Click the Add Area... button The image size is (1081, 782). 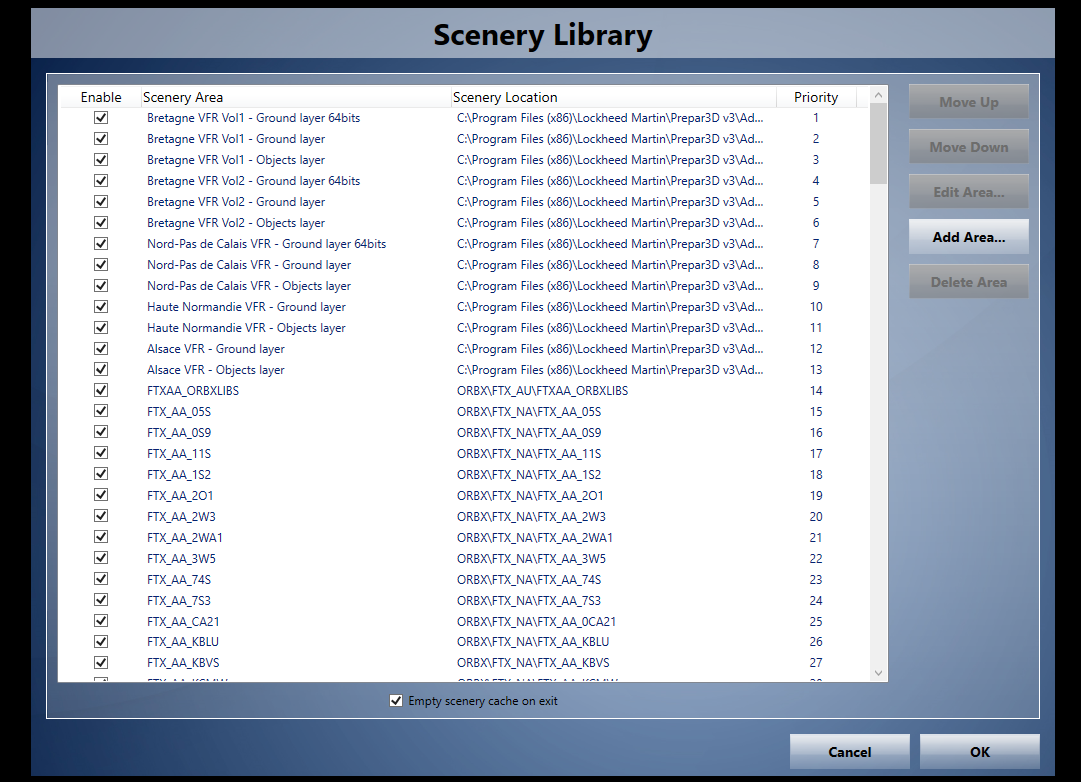(x=969, y=237)
